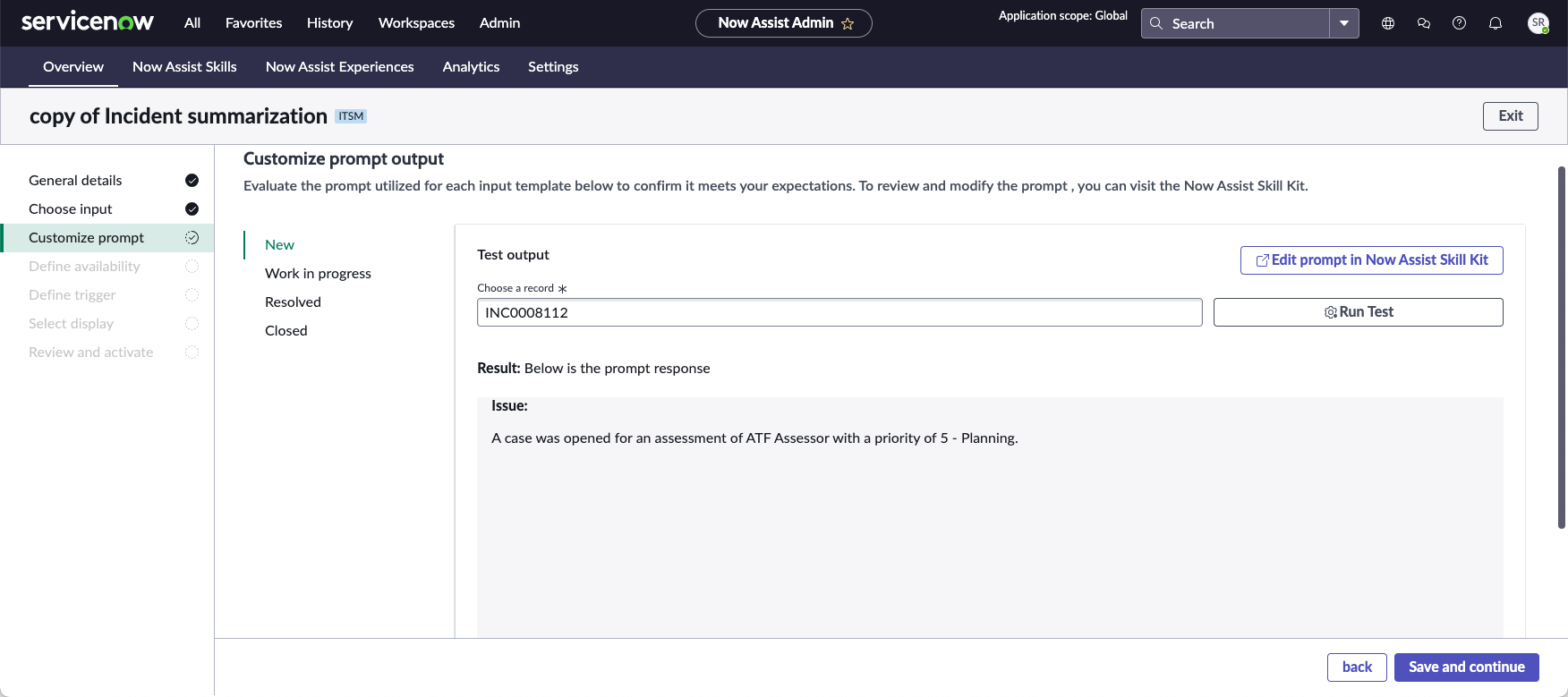Select the Closed state template
The image size is (1568, 697).
[286, 331]
